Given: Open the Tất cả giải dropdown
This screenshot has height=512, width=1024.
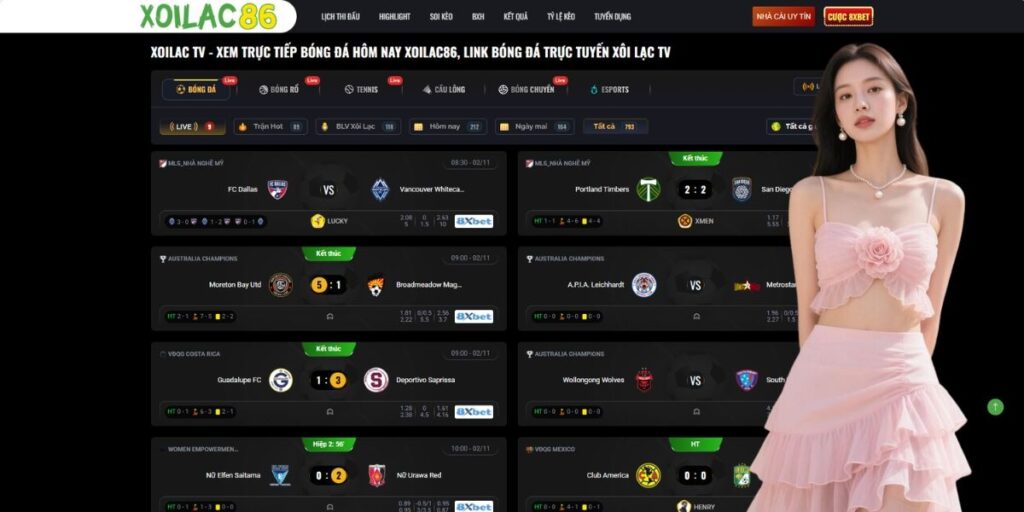Looking at the screenshot, I should click(x=792, y=127).
